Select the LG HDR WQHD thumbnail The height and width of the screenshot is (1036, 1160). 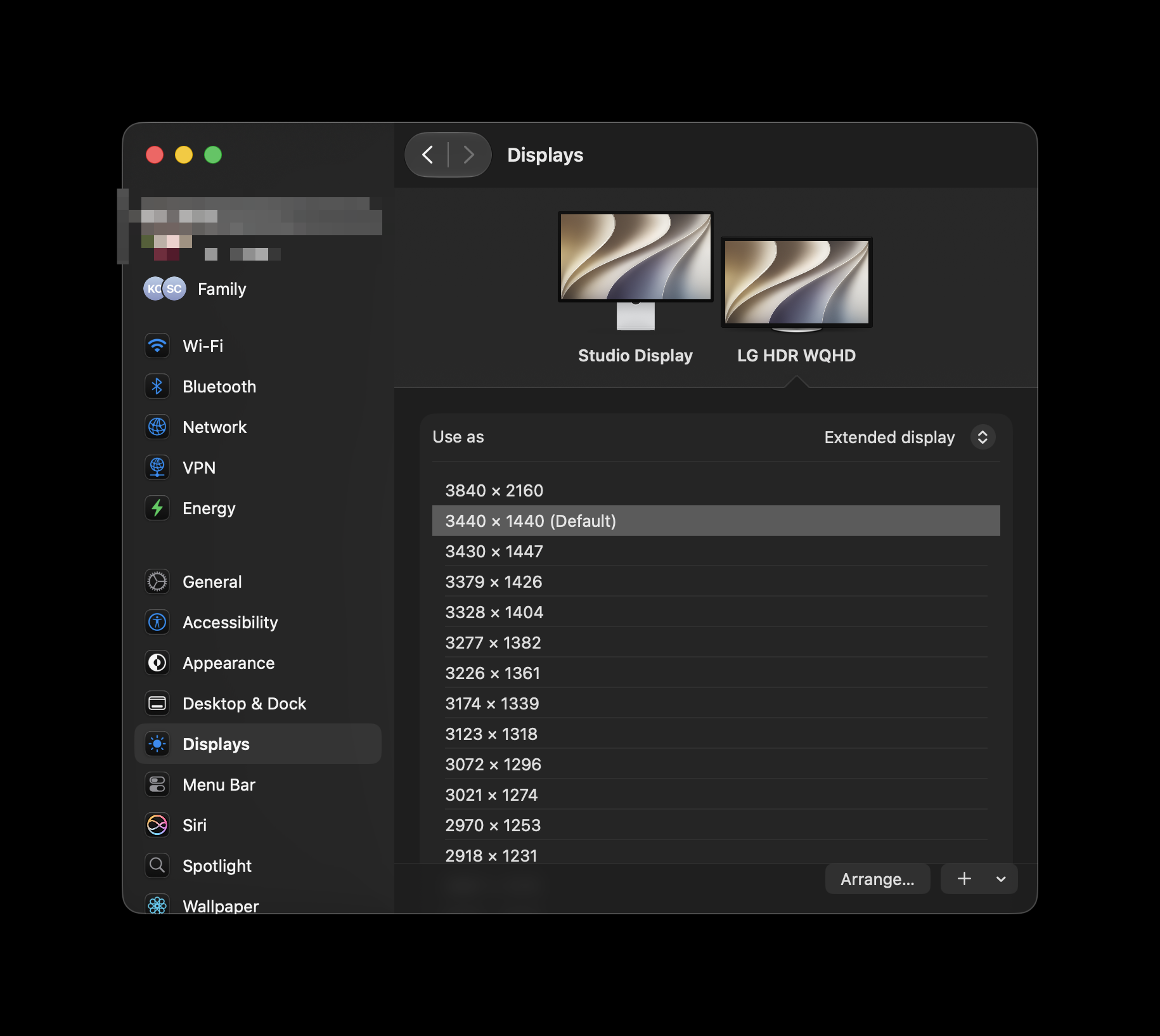point(797,285)
